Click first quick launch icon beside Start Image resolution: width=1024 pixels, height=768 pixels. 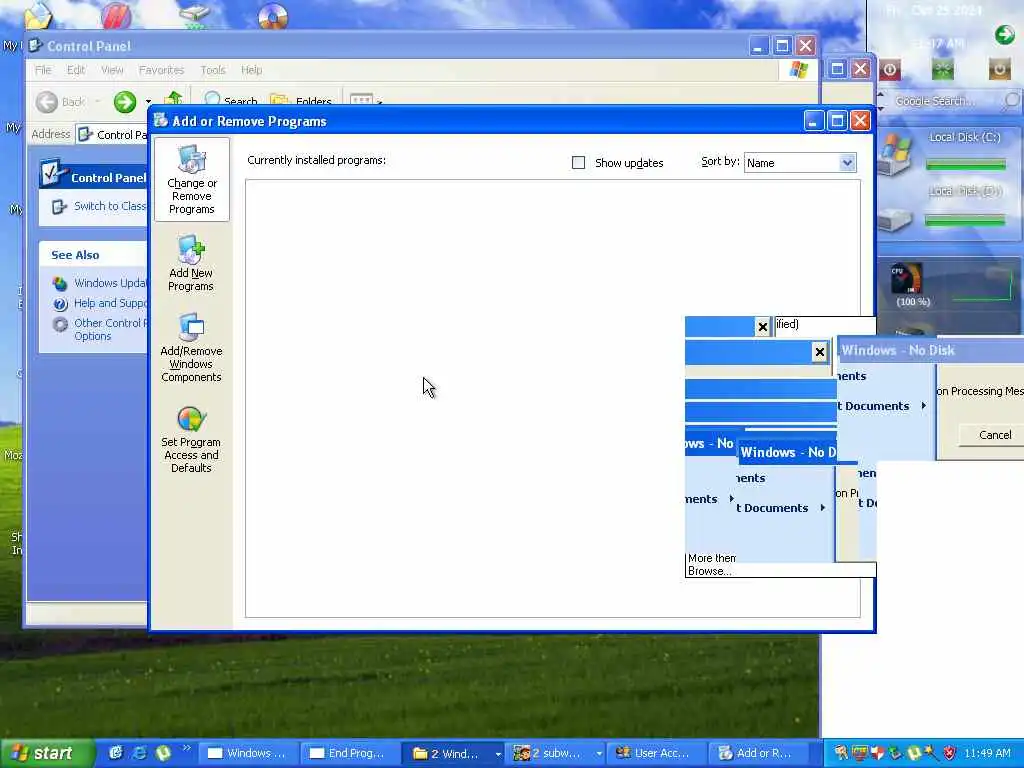116,753
